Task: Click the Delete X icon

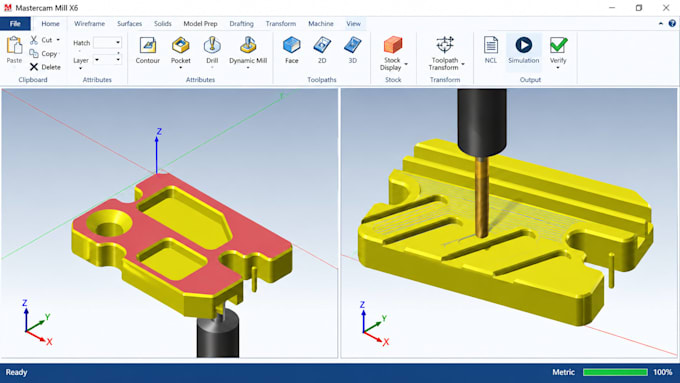Action: point(34,67)
